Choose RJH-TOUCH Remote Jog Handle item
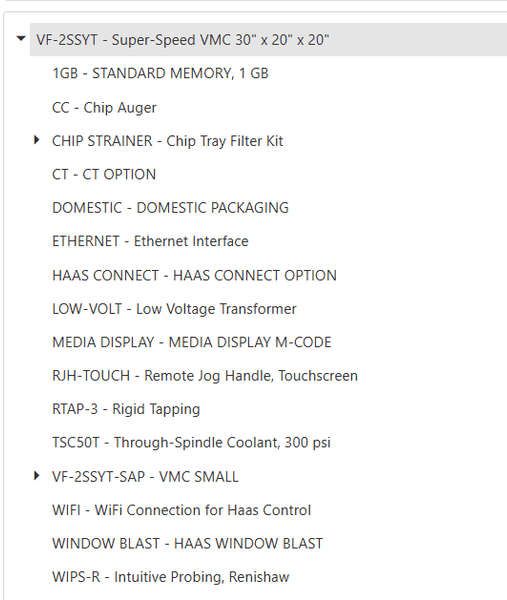The width and height of the screenshot is (507, 600). tap(205, 376)
